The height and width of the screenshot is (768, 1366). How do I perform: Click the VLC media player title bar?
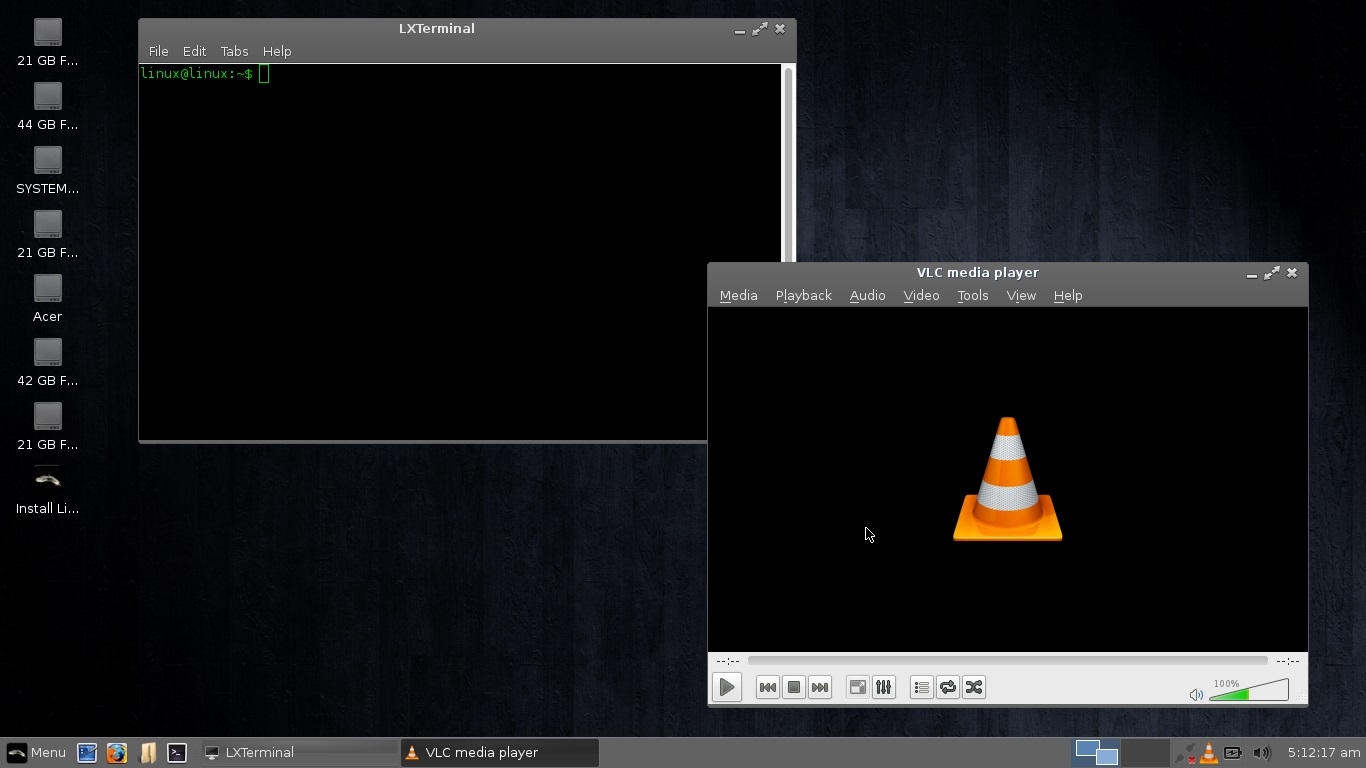click(977, 273)
